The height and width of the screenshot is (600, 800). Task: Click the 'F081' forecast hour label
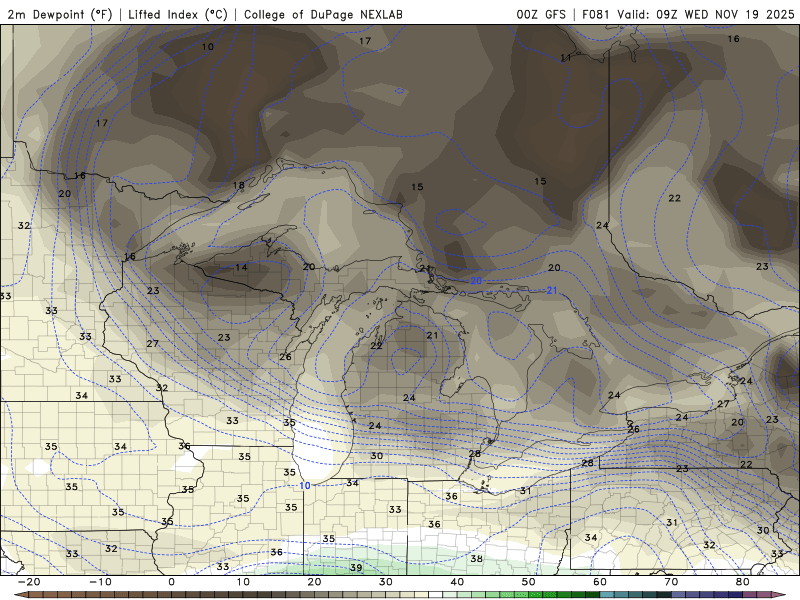(x=596, y=15)
